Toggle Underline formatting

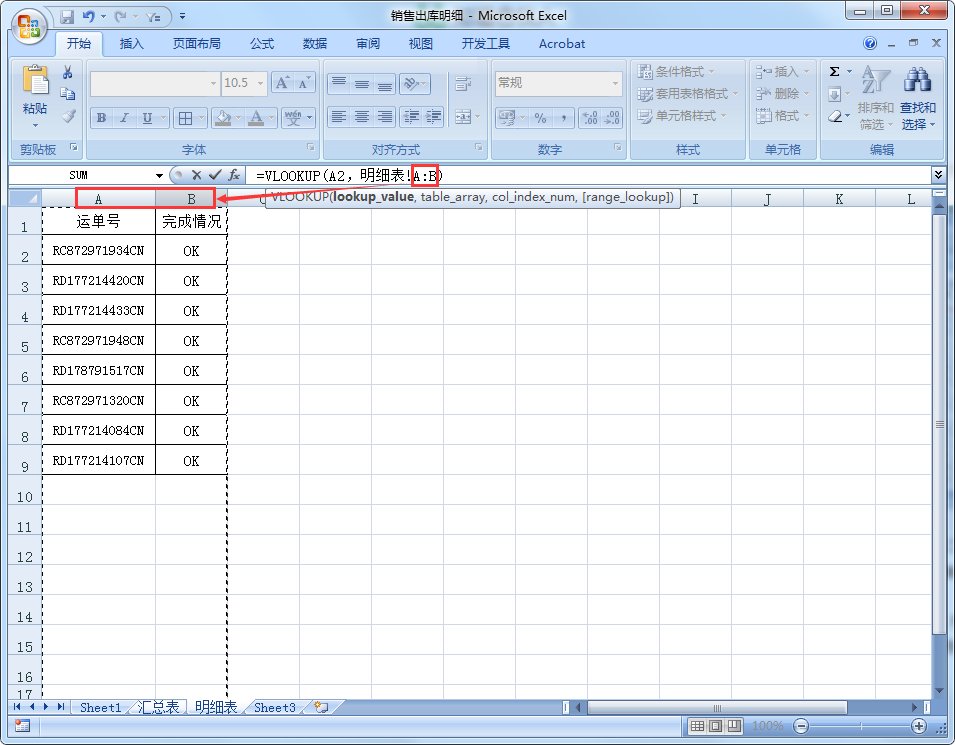[x=148, y=118]
